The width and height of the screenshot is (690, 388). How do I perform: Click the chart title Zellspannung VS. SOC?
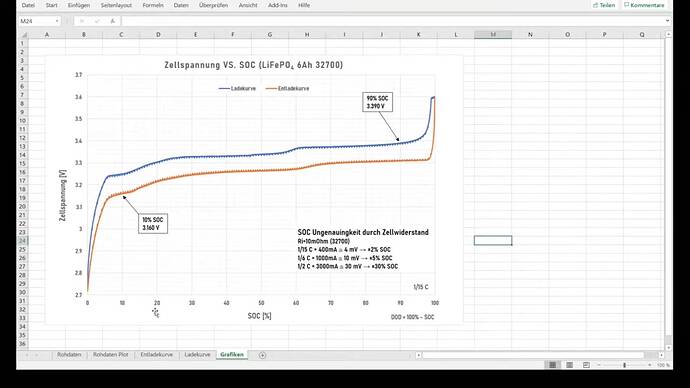(x=253, y=65)
